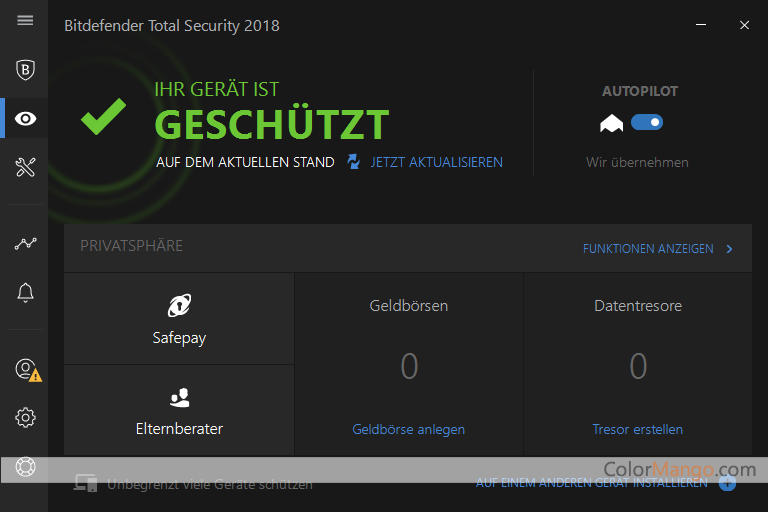Open the activity graph sidebar icon
This screenshot has width=768, height=512.
coord(25,244)
